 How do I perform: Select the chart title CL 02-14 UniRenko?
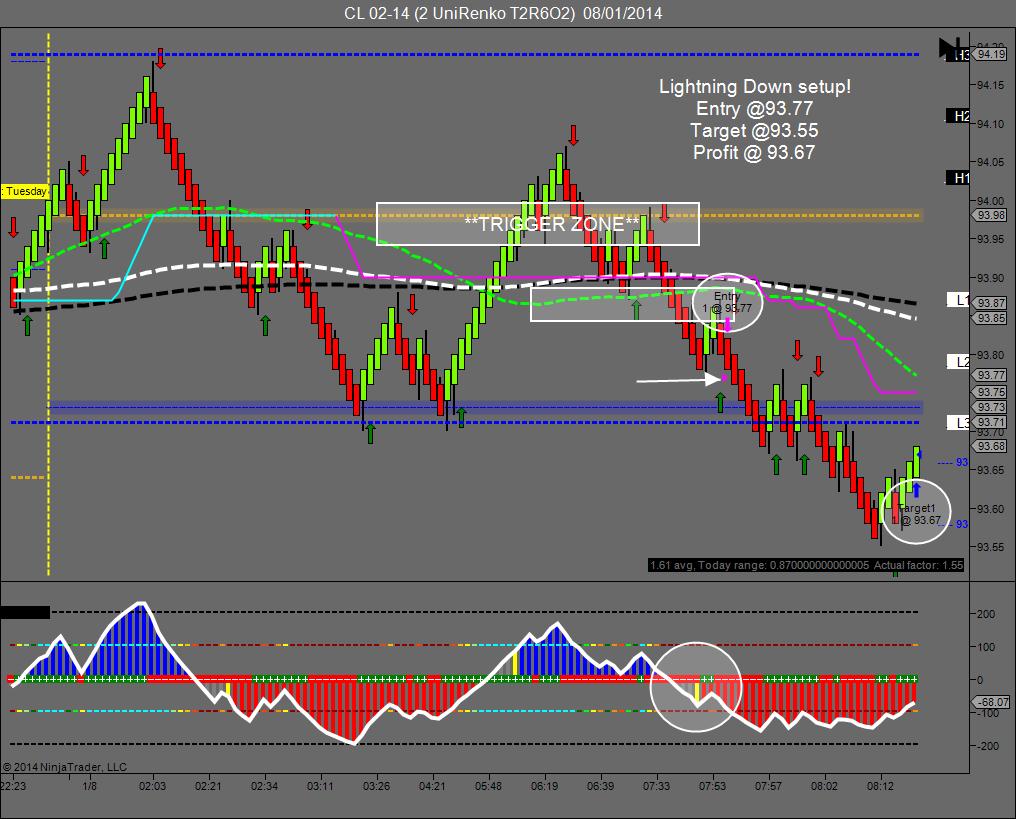pyautogui.click(x=503, y=13)
